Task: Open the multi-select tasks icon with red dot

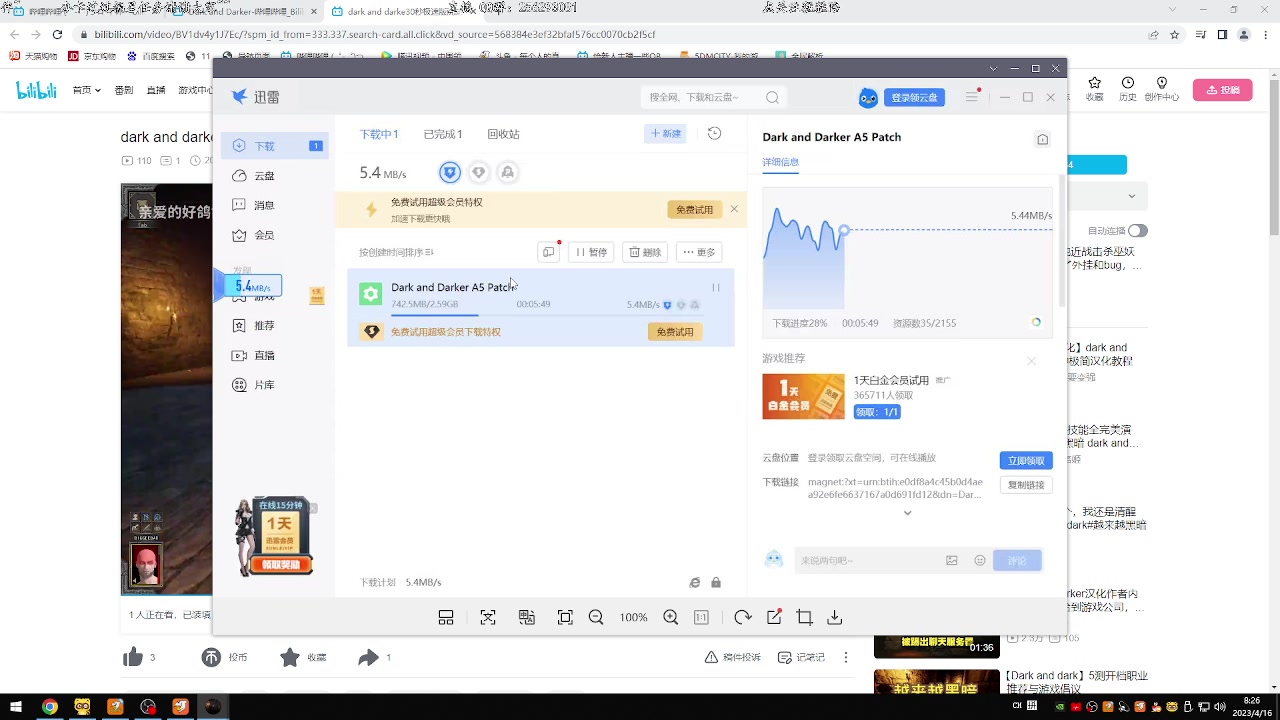Action: tap(549, 252)
